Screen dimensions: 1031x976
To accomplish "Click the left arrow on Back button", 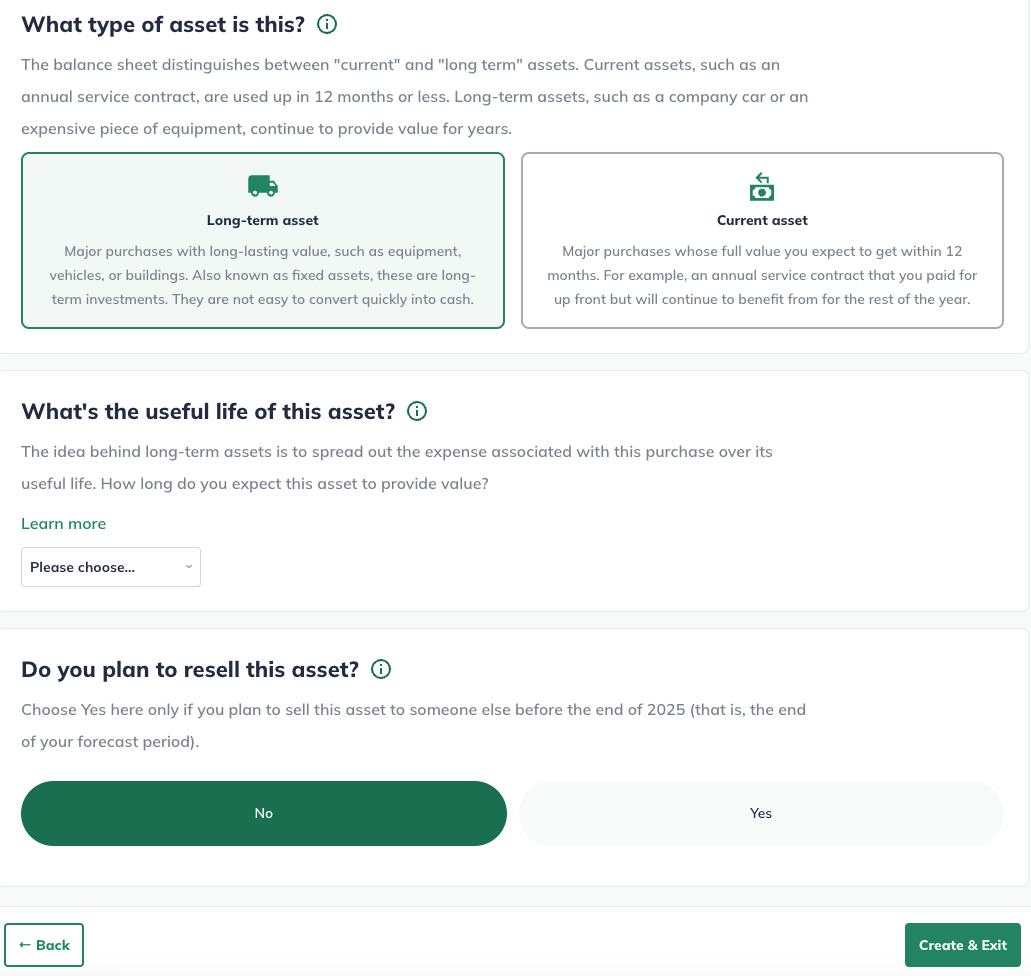I will tap(25, 945).
